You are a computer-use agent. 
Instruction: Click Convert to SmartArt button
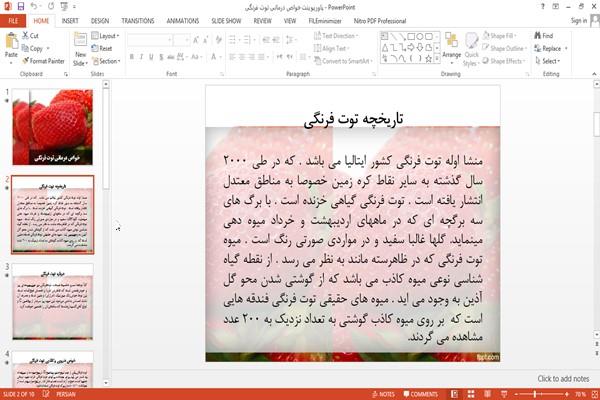342,61
